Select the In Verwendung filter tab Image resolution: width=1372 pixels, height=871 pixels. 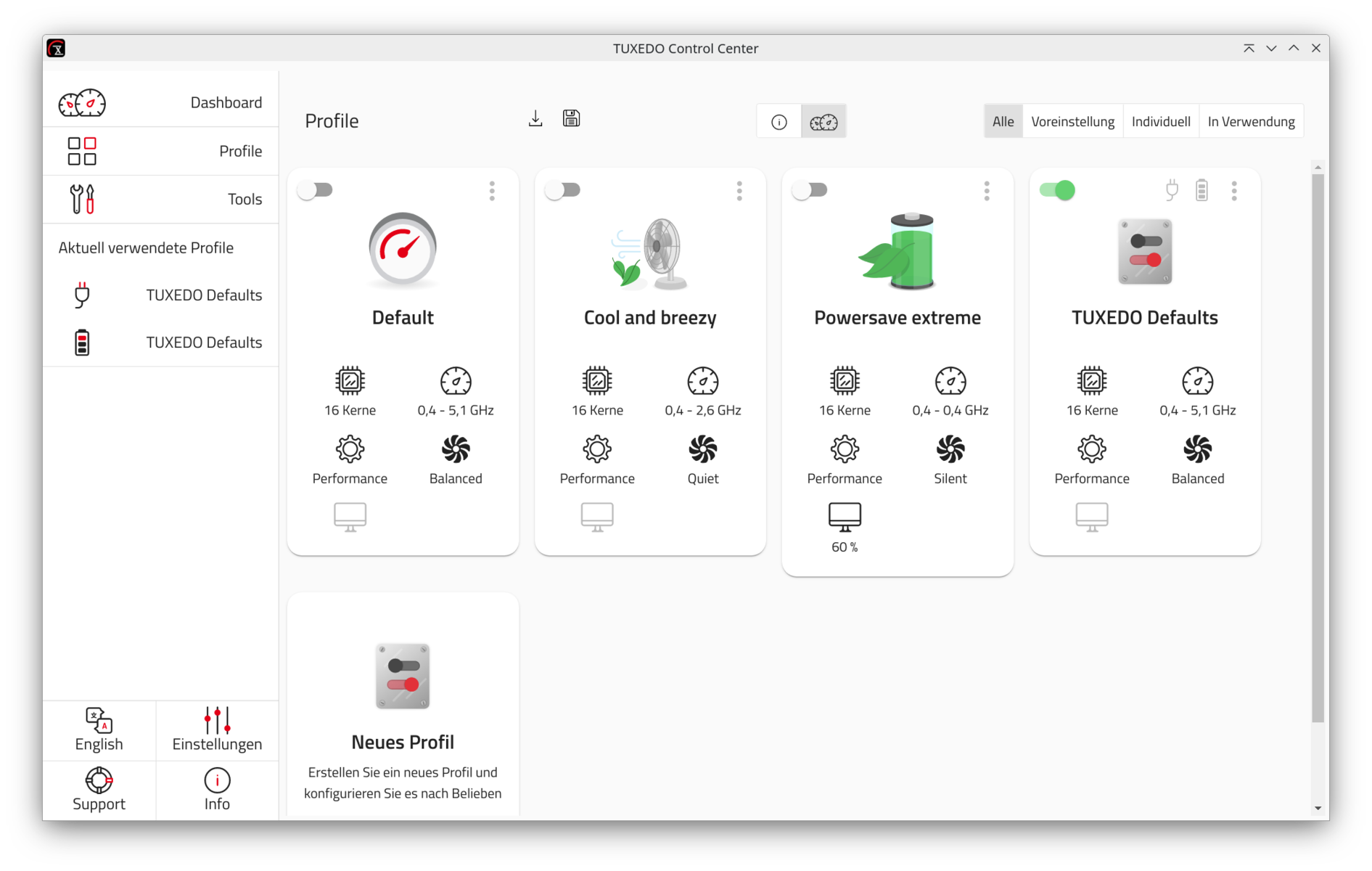point(1251,121)
